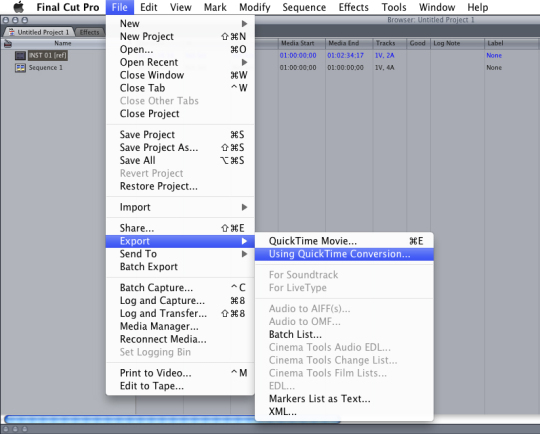The width and height of the screenshot is (540, 434).
Task: Choose Close Tab
Action: (180, 88)
